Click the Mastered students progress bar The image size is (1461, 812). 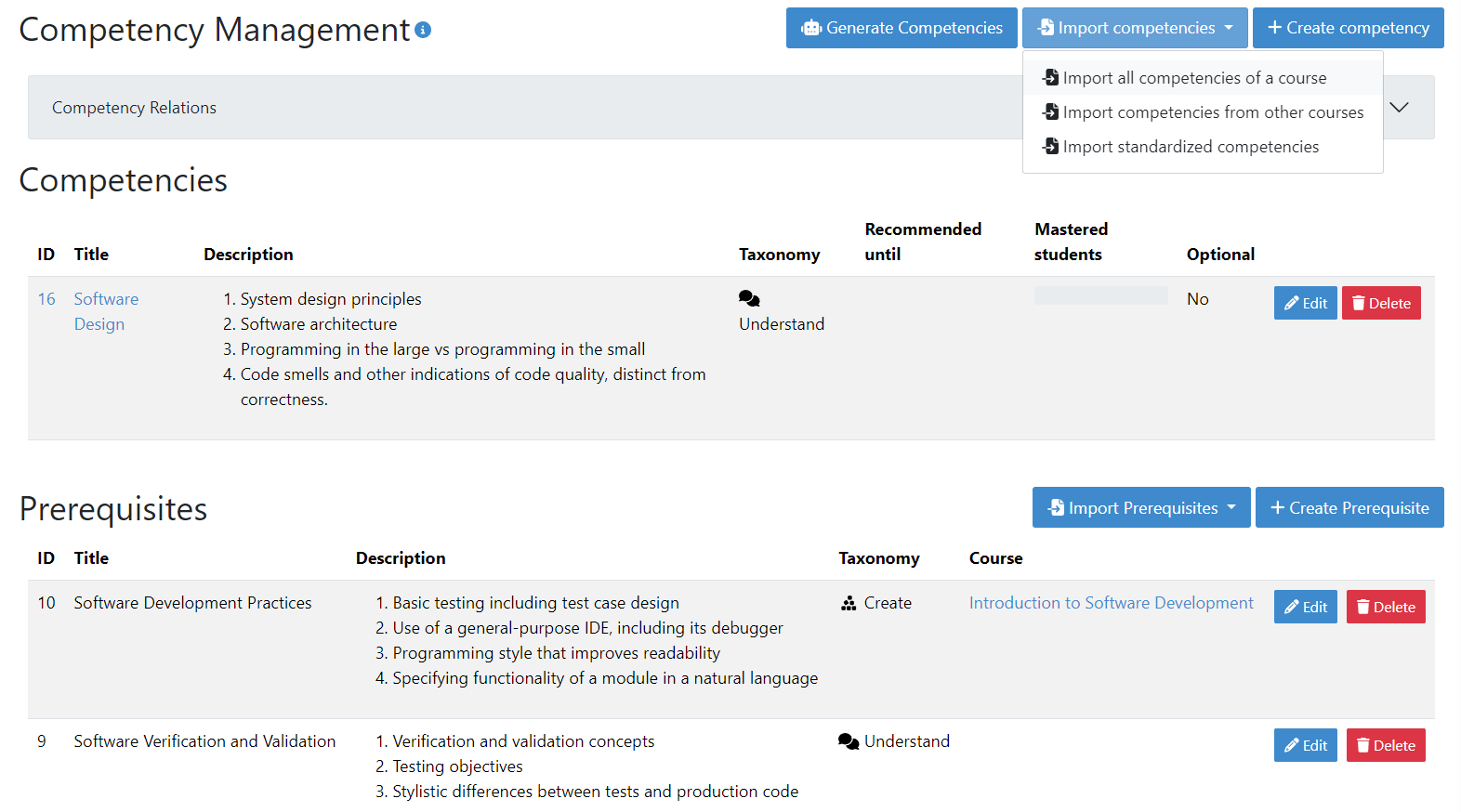(1100, 296)
